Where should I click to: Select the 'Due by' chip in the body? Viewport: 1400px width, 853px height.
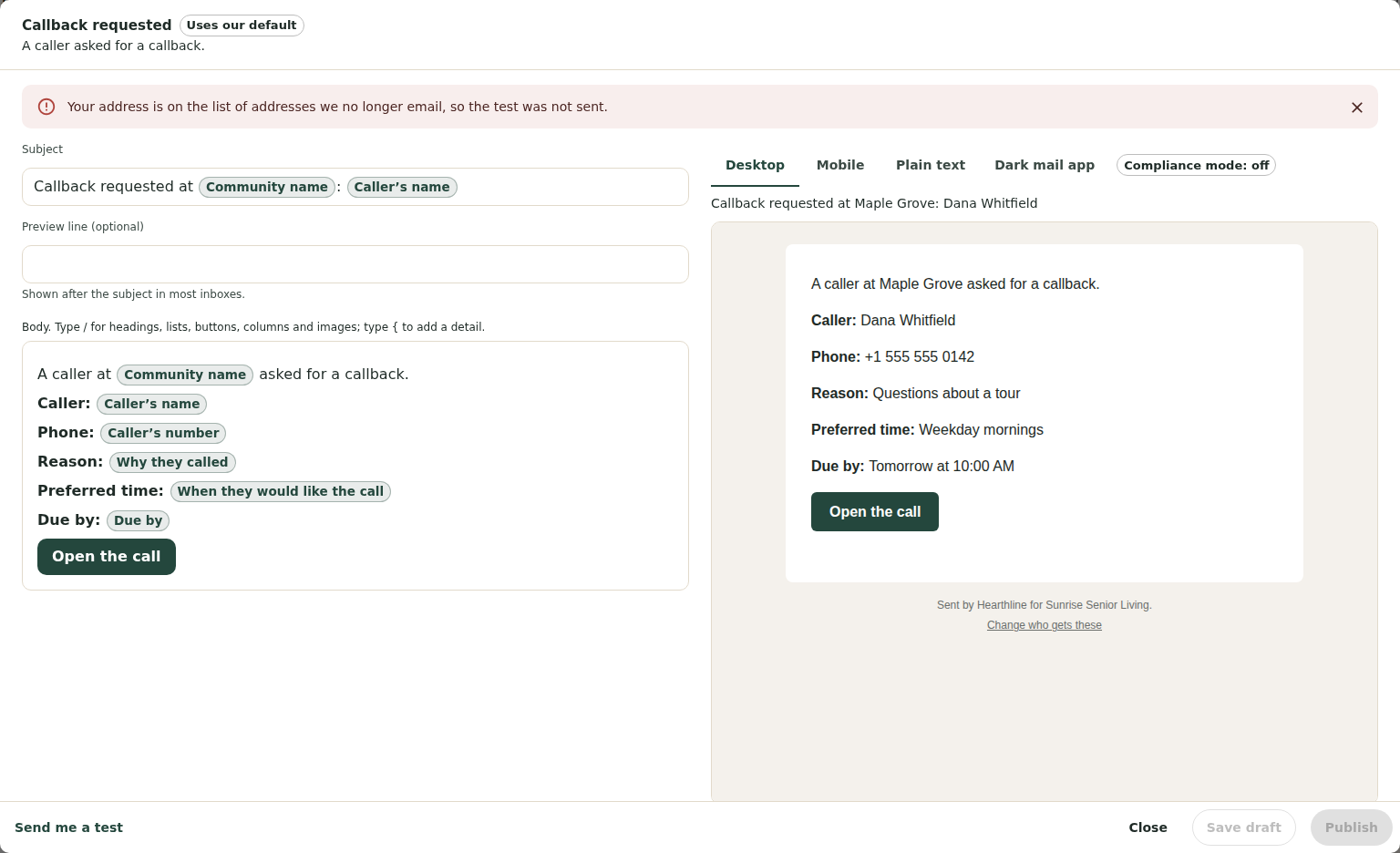[x=139, y=520]
